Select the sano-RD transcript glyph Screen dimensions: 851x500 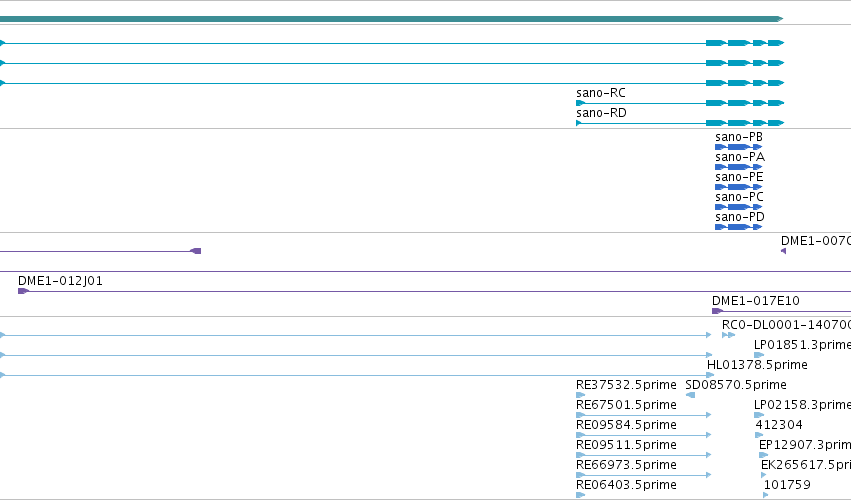click(680, 123)
